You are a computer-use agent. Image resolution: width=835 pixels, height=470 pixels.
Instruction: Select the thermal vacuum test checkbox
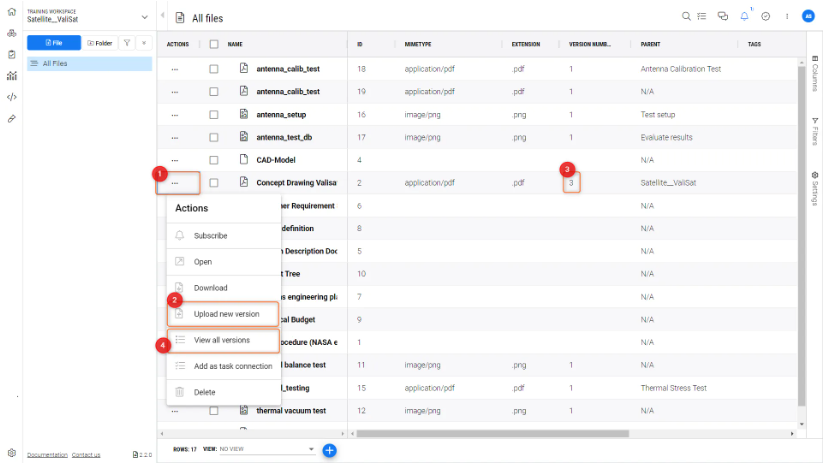(214, 411)
